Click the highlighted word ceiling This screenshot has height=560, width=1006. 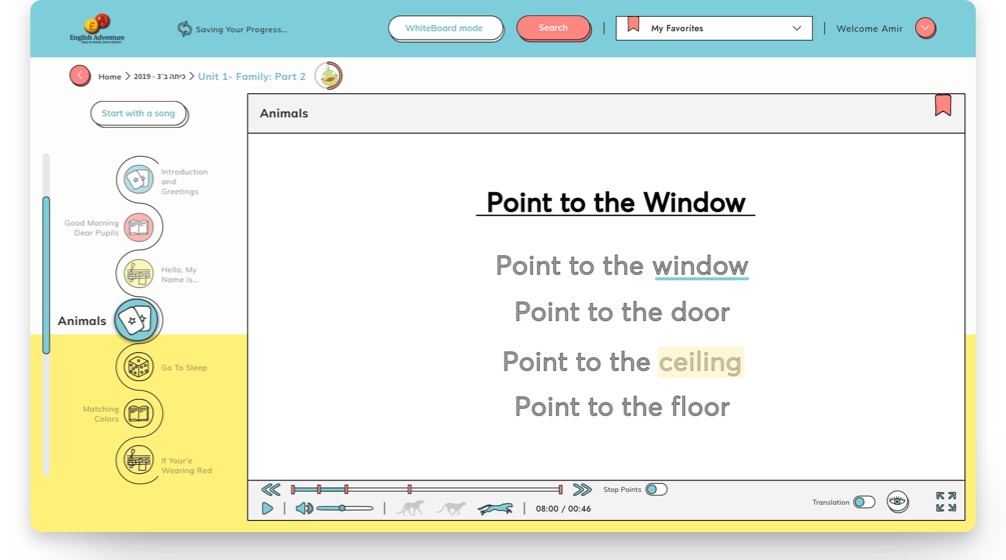coord(700,362)
